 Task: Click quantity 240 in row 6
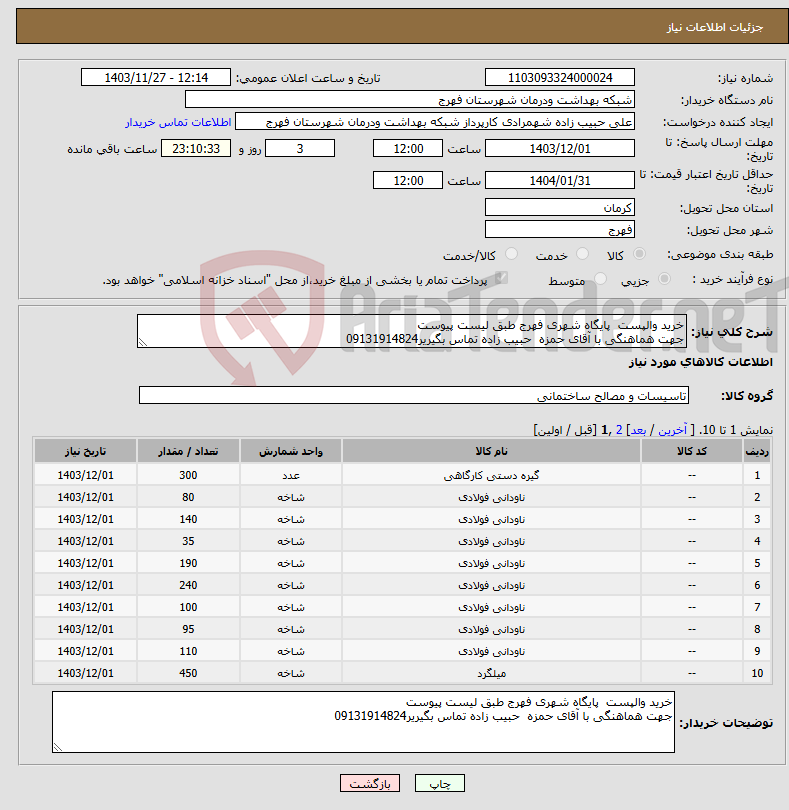188,585
